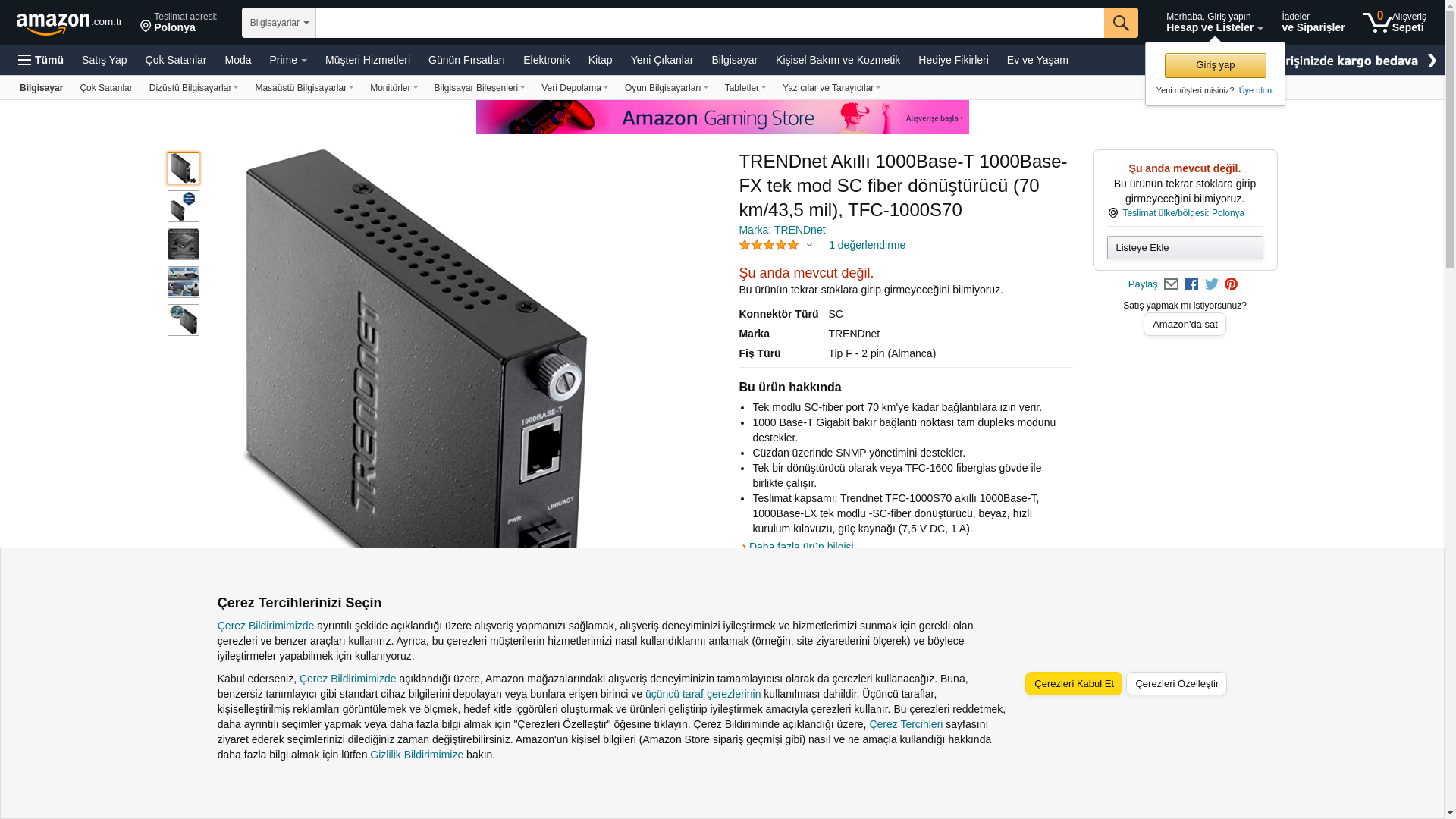Expand the Prime menu dropdown

click(288, 60)
